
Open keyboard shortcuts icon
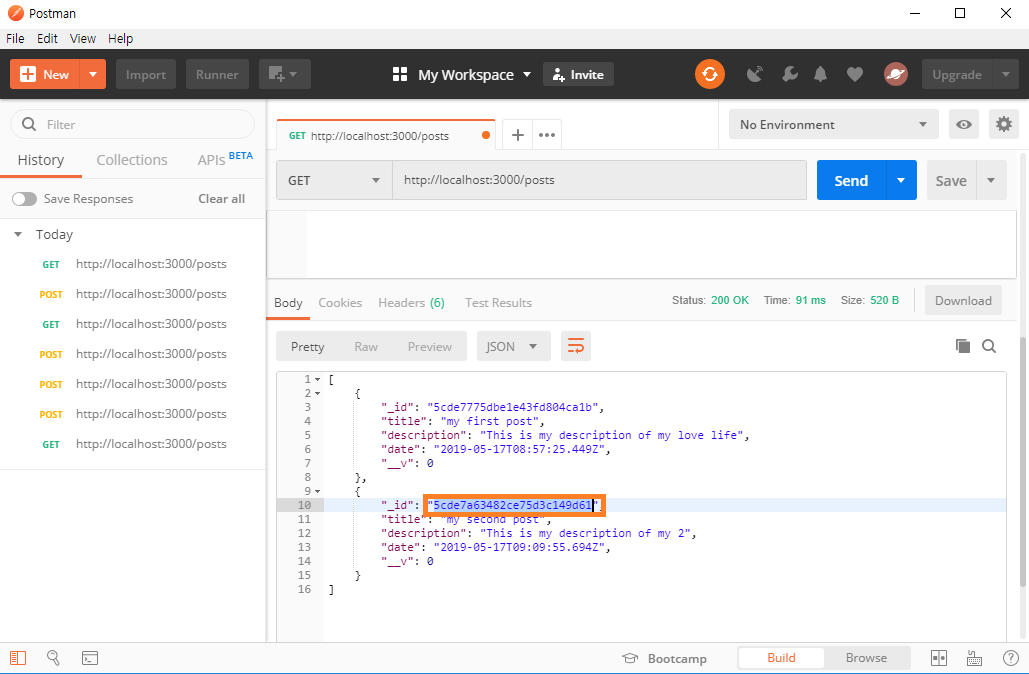pos(975,658)
